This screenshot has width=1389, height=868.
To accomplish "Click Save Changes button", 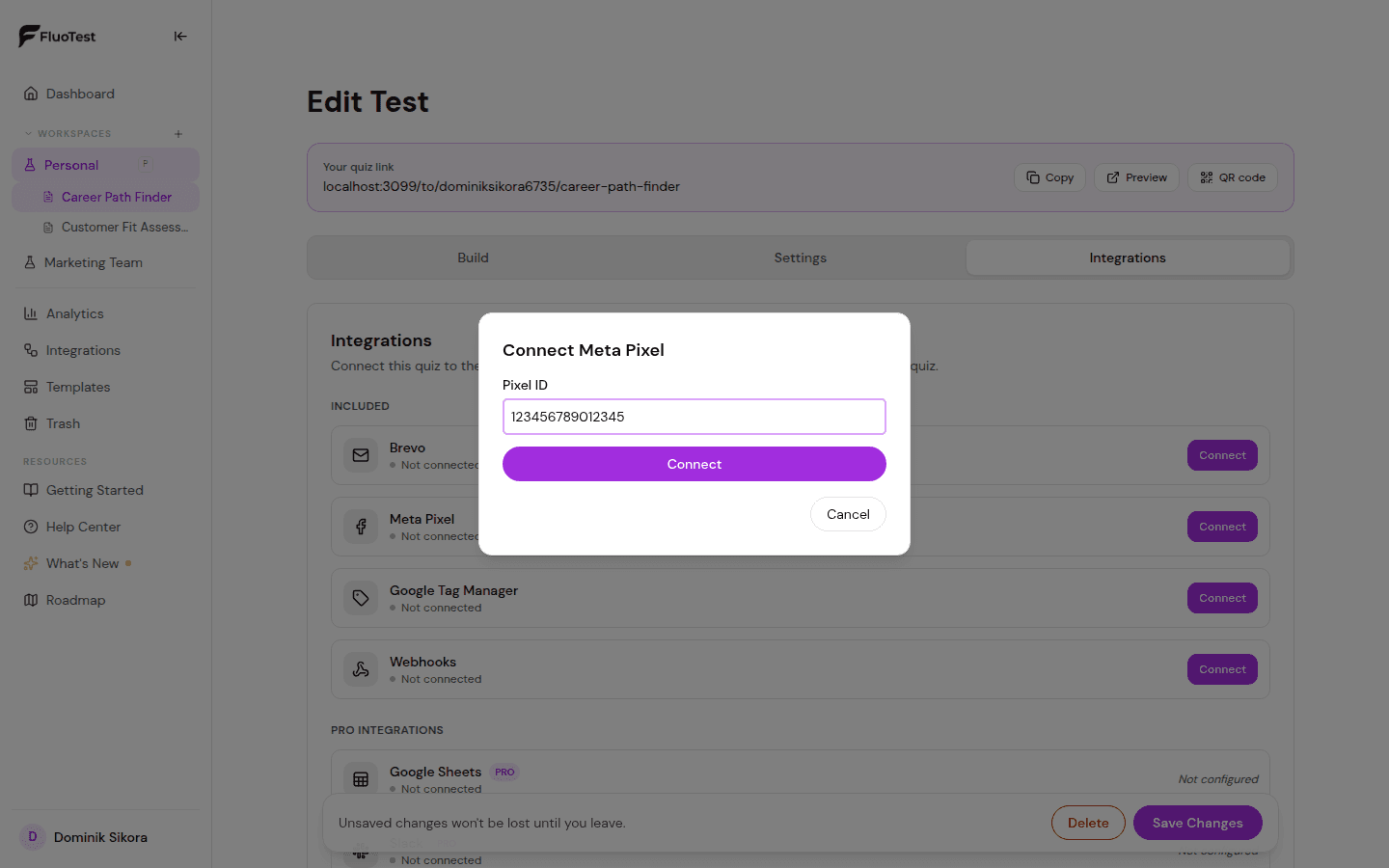I will tap(1197, 823).
